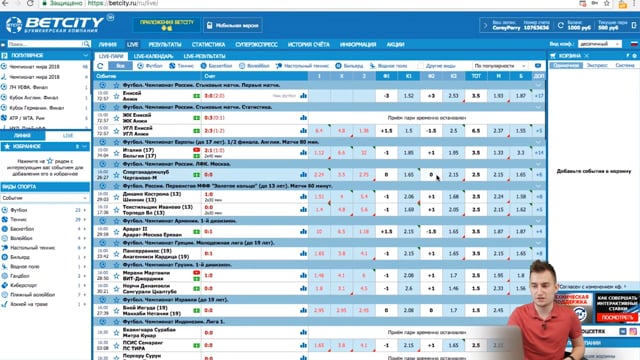Filter live events by Теннис
The image size is (640, 360).
pyautogui.click(x=181, y=66)
